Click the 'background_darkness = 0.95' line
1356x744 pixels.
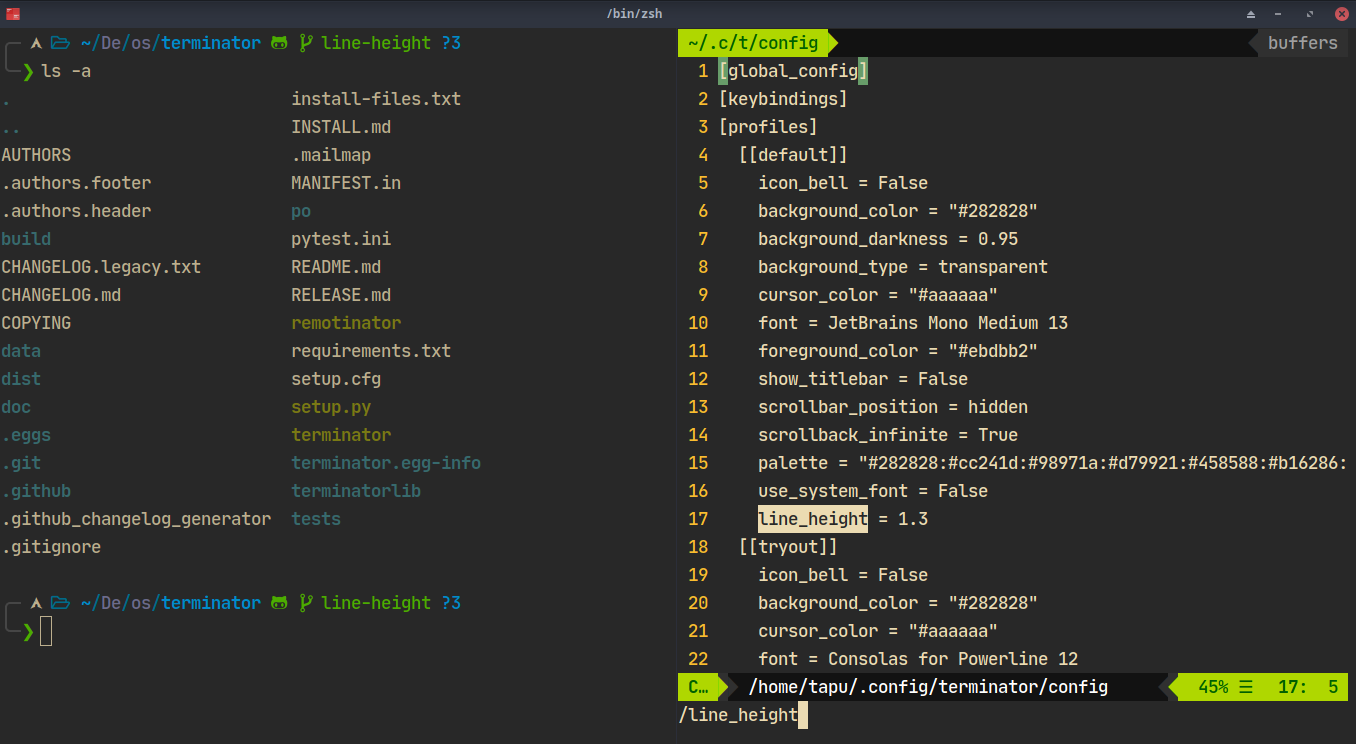tap(888, 239)
